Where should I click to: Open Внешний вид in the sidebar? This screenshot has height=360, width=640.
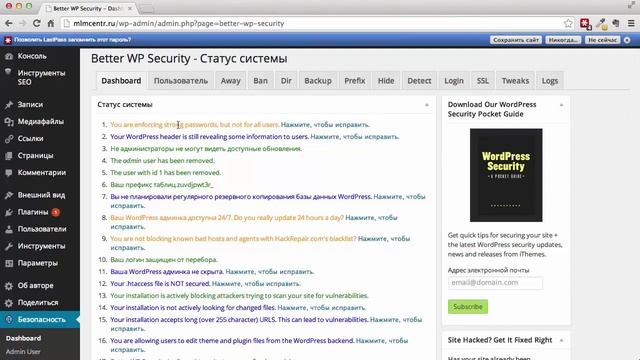click(40, 195)
